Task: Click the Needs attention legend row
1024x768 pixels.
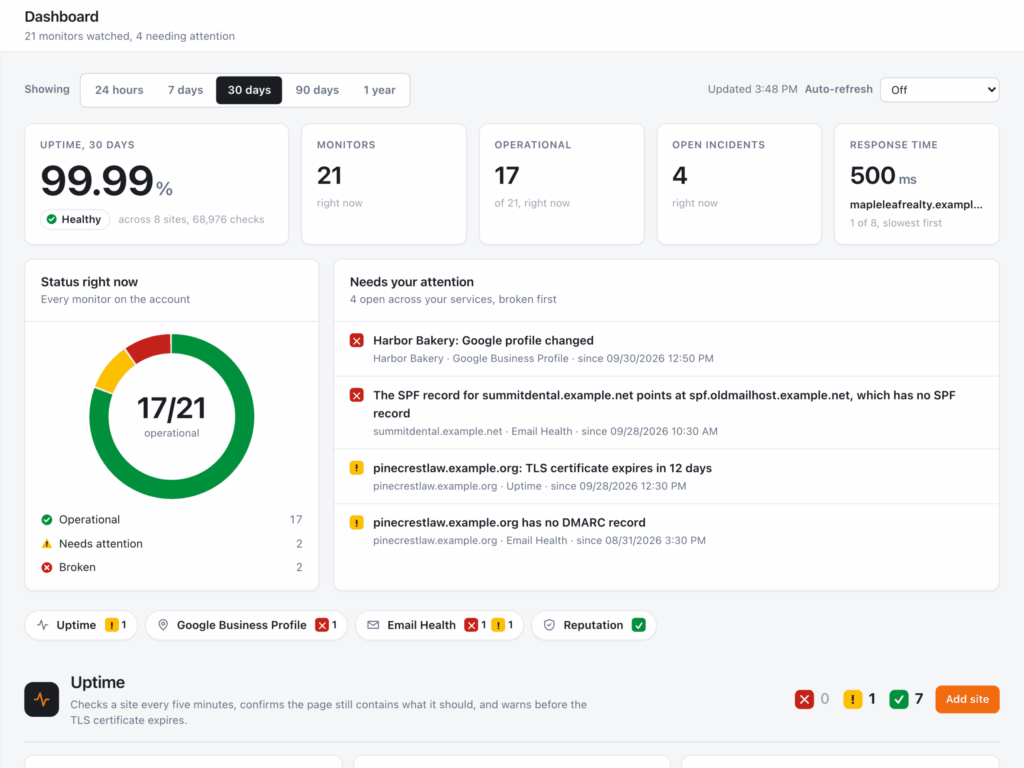Action: pyautogui.click(x=172, y=543)
